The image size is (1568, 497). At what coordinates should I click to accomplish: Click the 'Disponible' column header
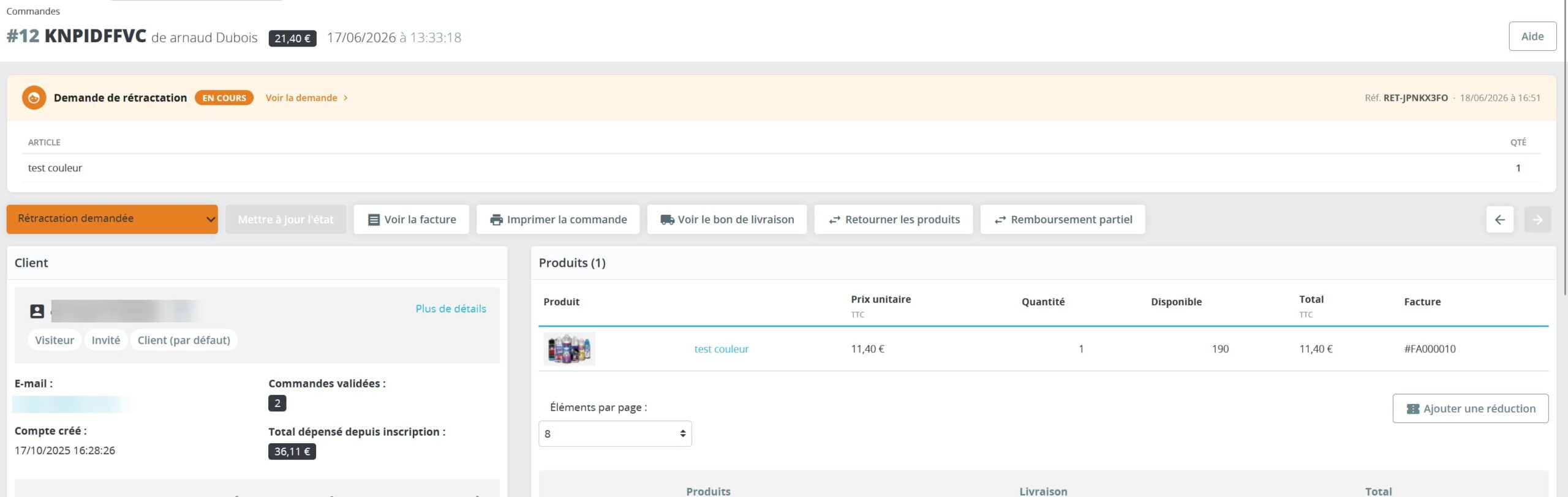(1176, 302)
